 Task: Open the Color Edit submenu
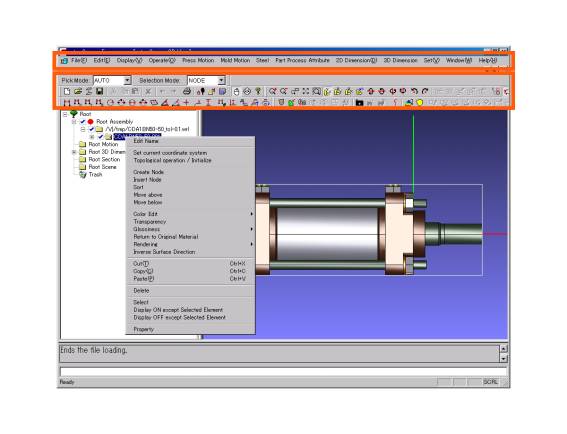[191, 214]
